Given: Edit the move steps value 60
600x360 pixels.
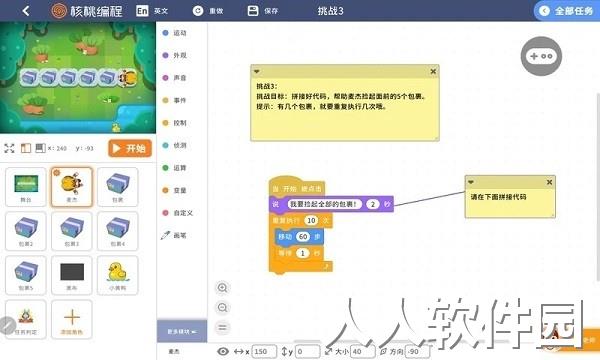Looking at the screenshot, I should (x=303, y=237).
